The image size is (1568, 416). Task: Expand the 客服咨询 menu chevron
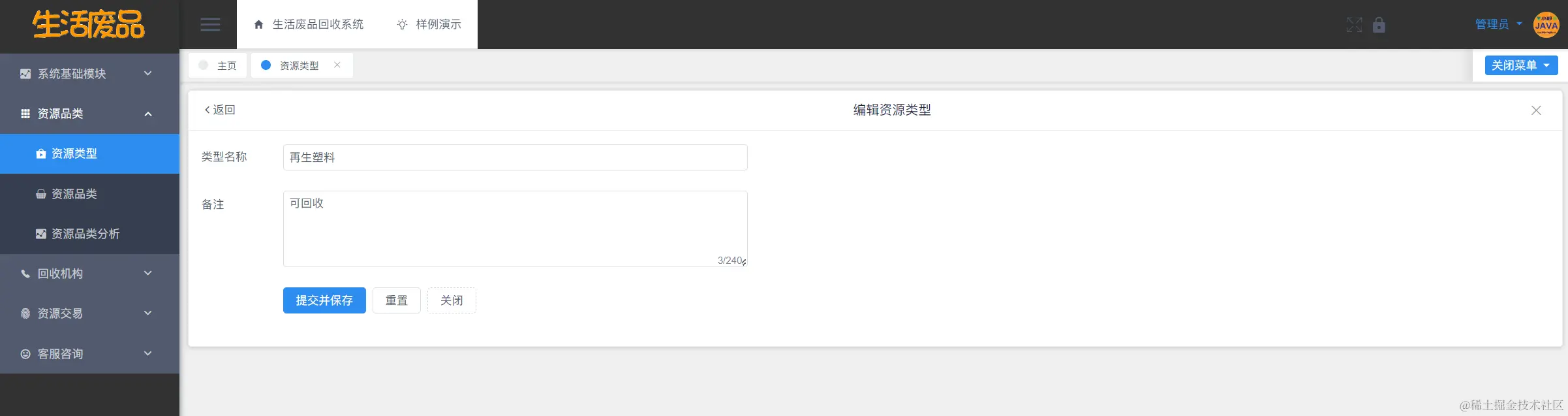point(148,353)
